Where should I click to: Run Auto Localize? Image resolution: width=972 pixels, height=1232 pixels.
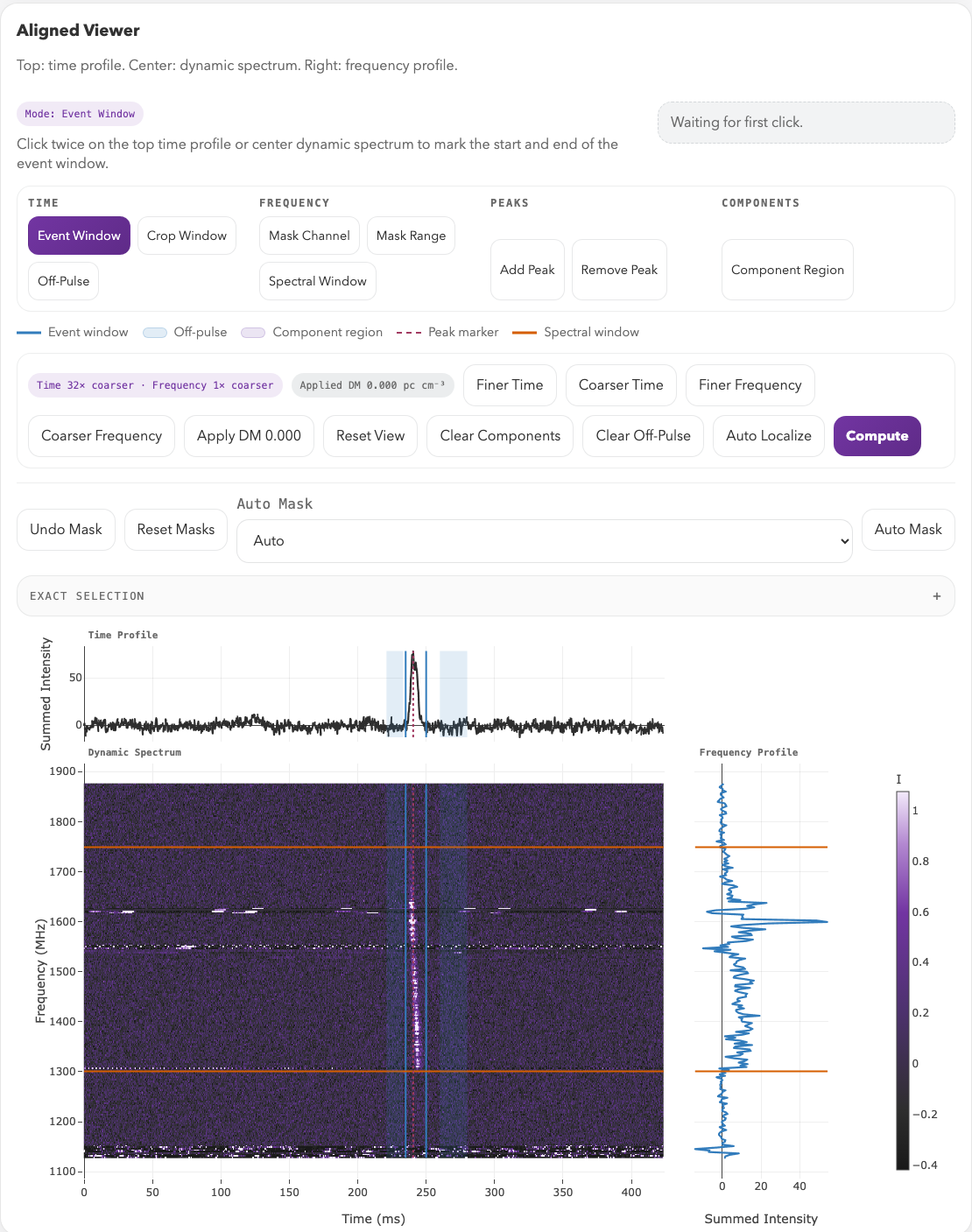click(x=769, y=436)
